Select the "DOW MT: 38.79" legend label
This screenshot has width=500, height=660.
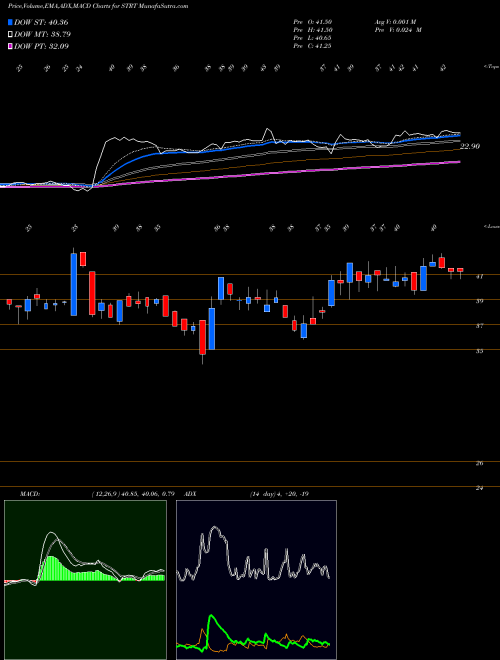[43, 35]
